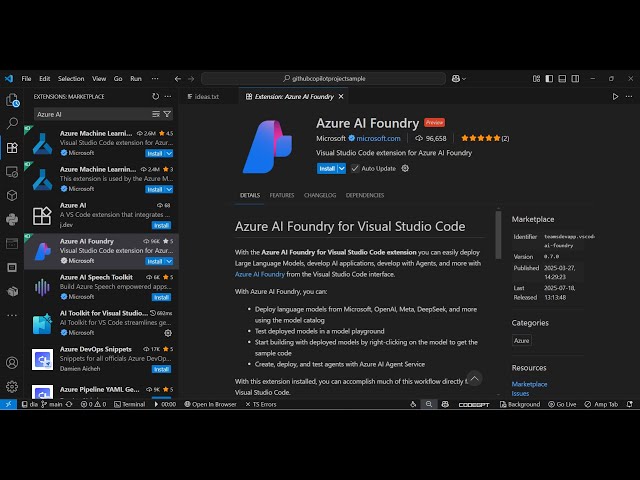640x480 pixels.
Task: Open Manage gear in activity bar
Action: [12, 386]
